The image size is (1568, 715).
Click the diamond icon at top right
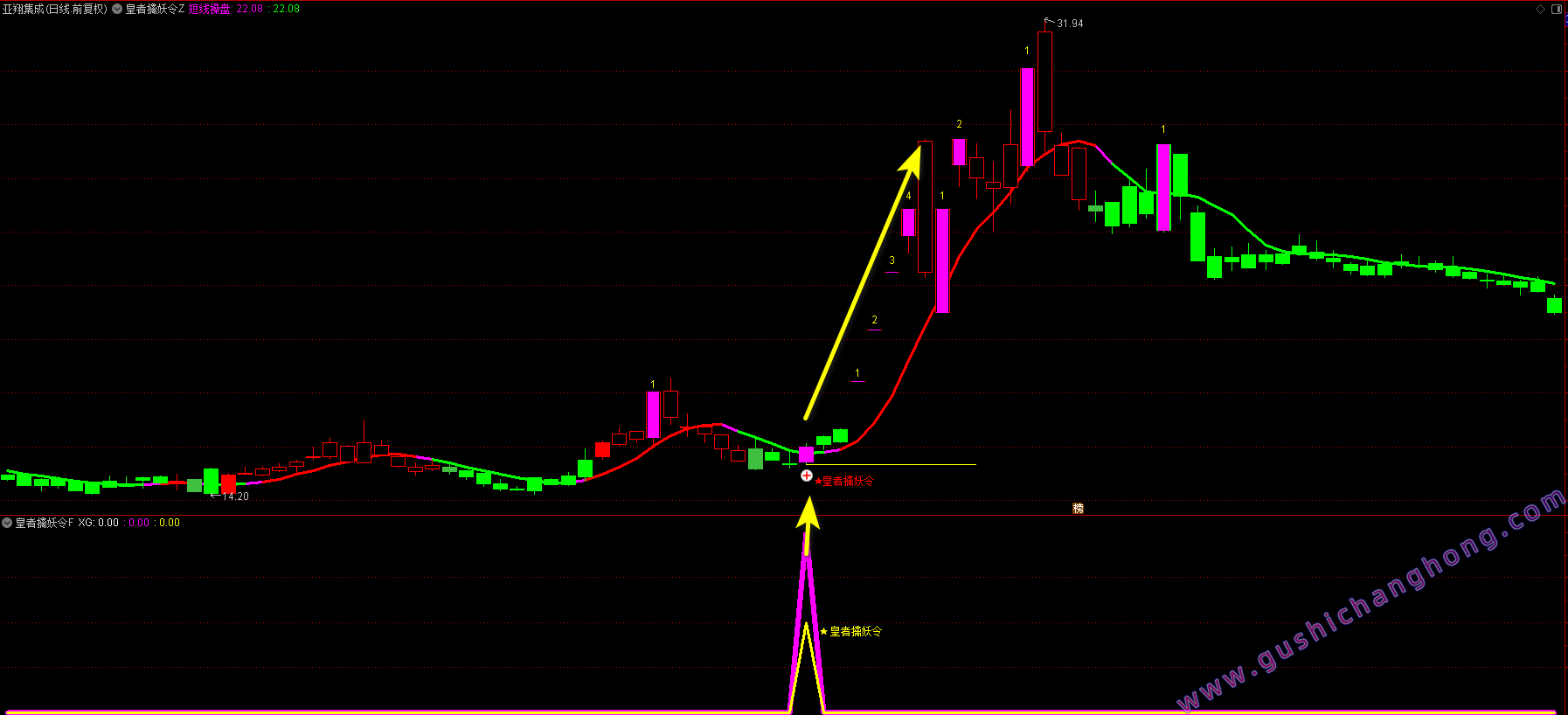[x=1540, y=9]
